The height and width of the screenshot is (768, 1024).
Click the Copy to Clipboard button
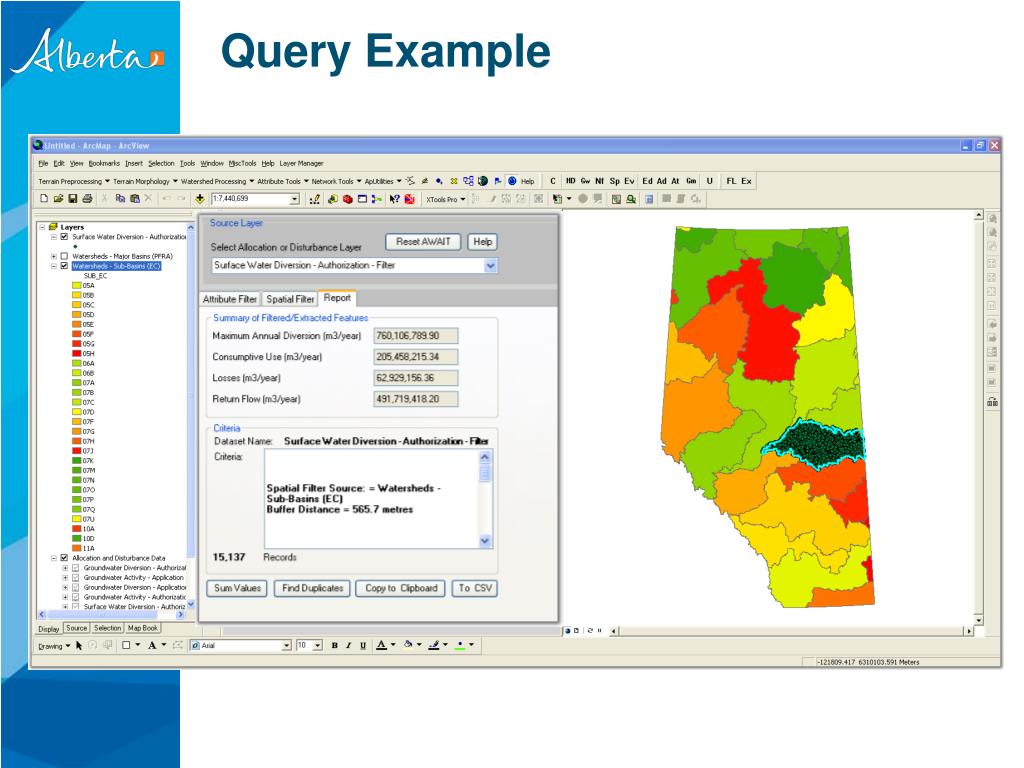(401, 588)
